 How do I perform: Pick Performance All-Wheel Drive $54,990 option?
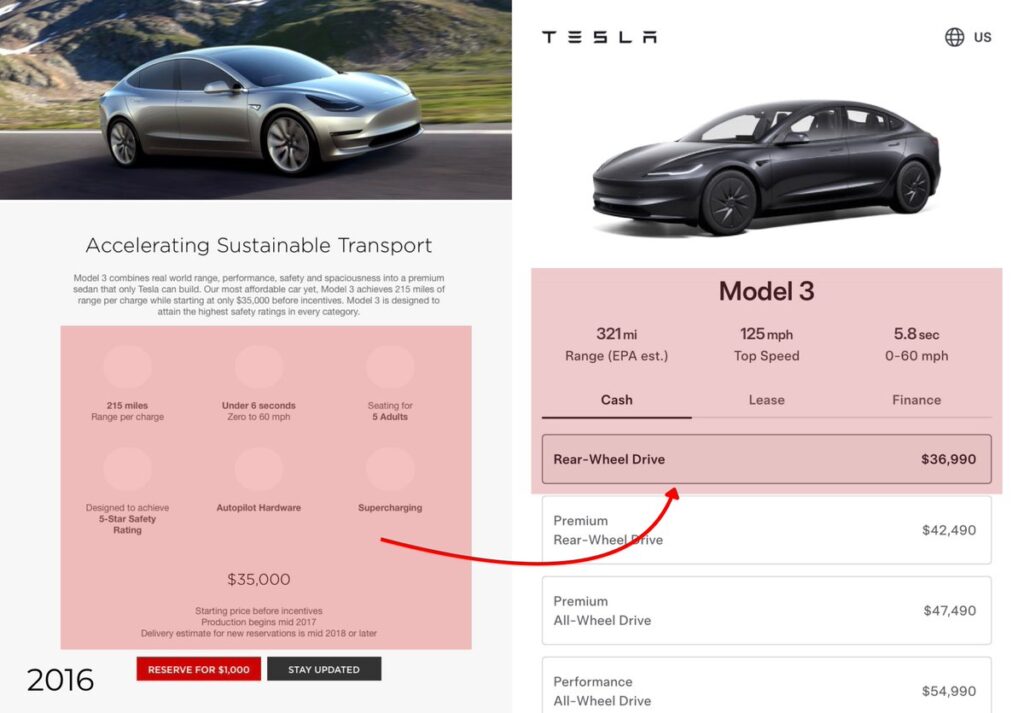point(766,690)
